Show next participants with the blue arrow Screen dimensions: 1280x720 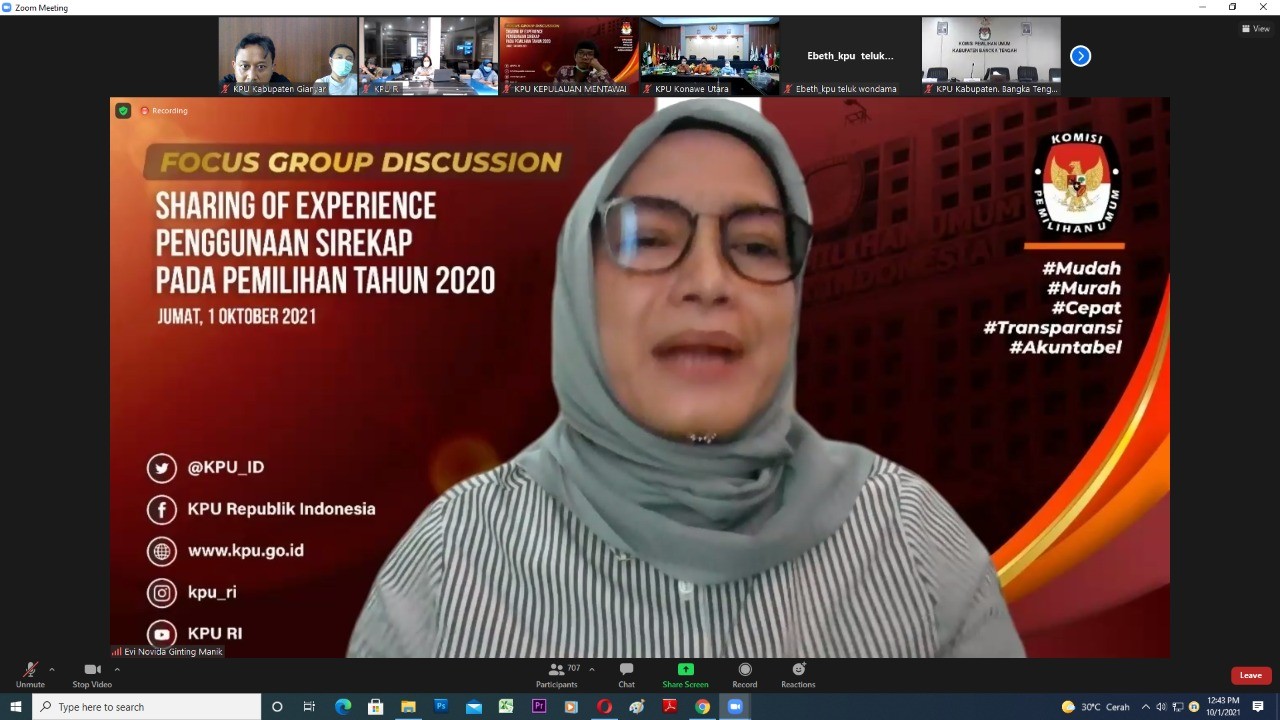click(x=1080, y=56)
